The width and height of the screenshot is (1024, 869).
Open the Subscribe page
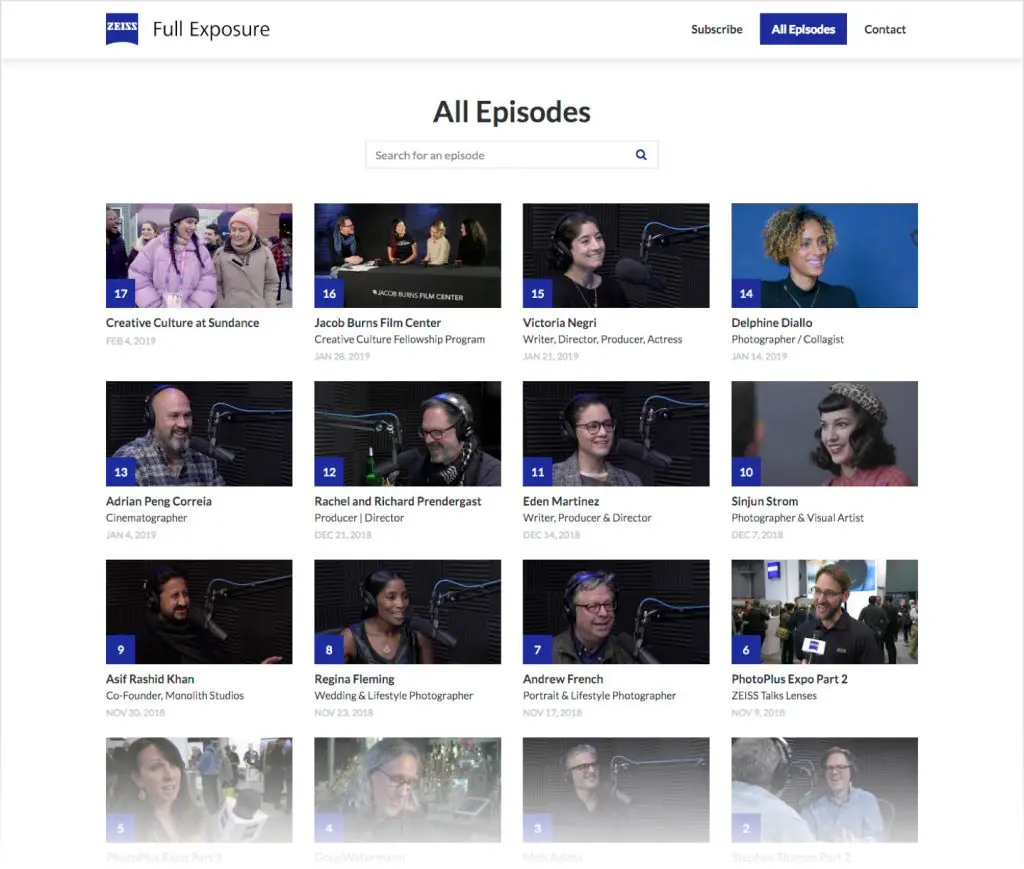click(x=716, y=30)
